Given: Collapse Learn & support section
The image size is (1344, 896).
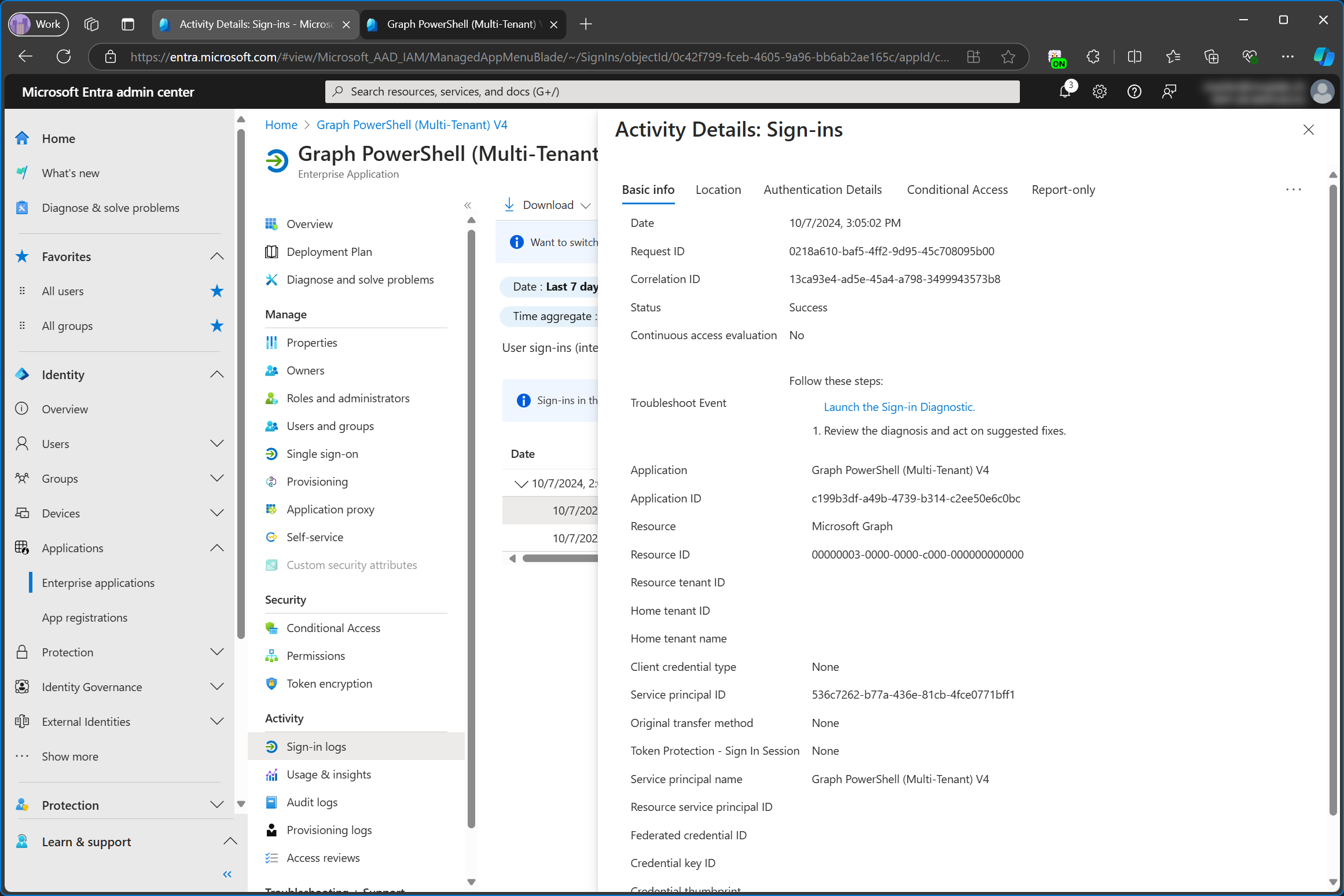Looking at the screenshot, I should [230, 842].
